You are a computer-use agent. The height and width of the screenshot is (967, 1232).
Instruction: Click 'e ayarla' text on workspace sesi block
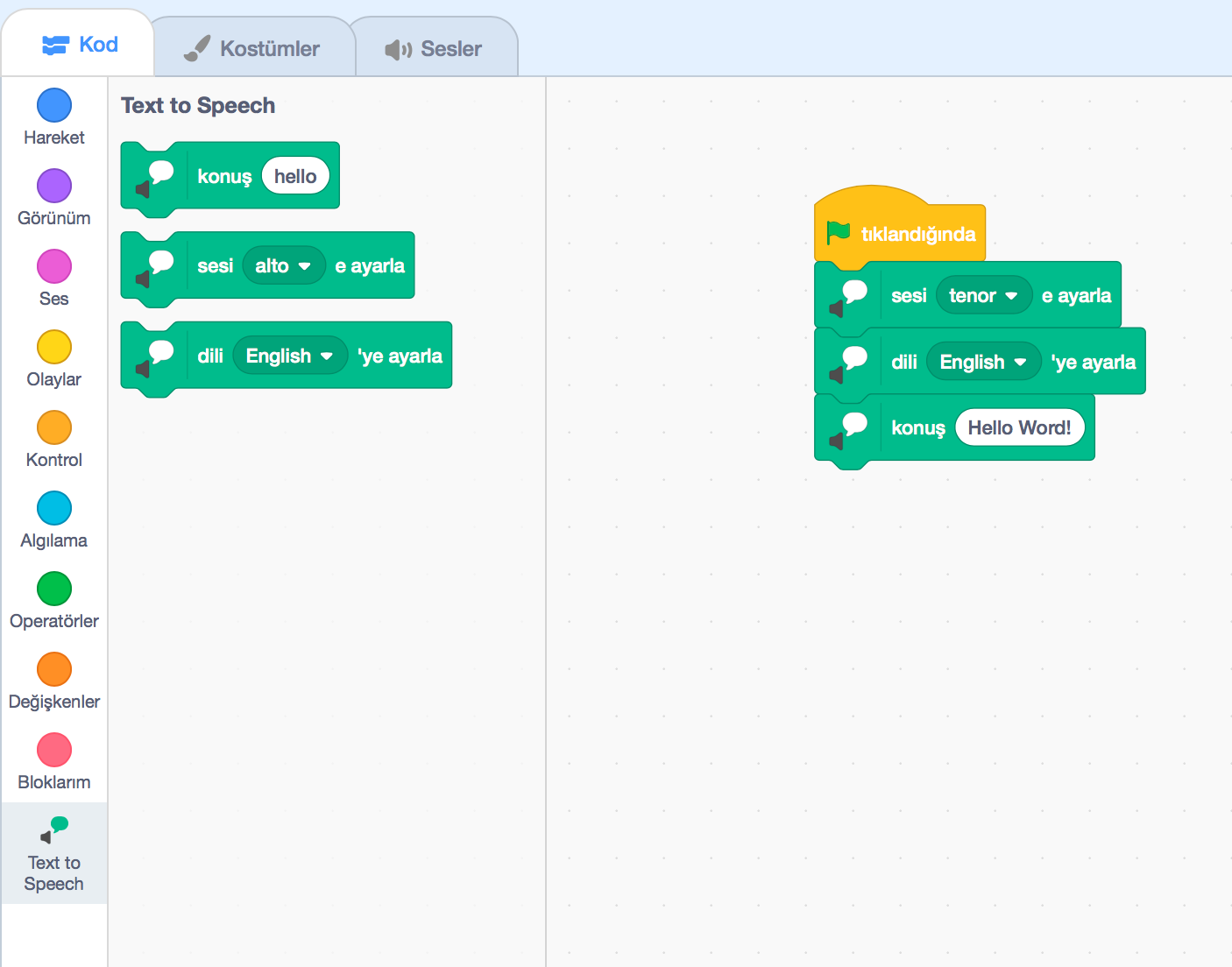[x=1076, y=296]
